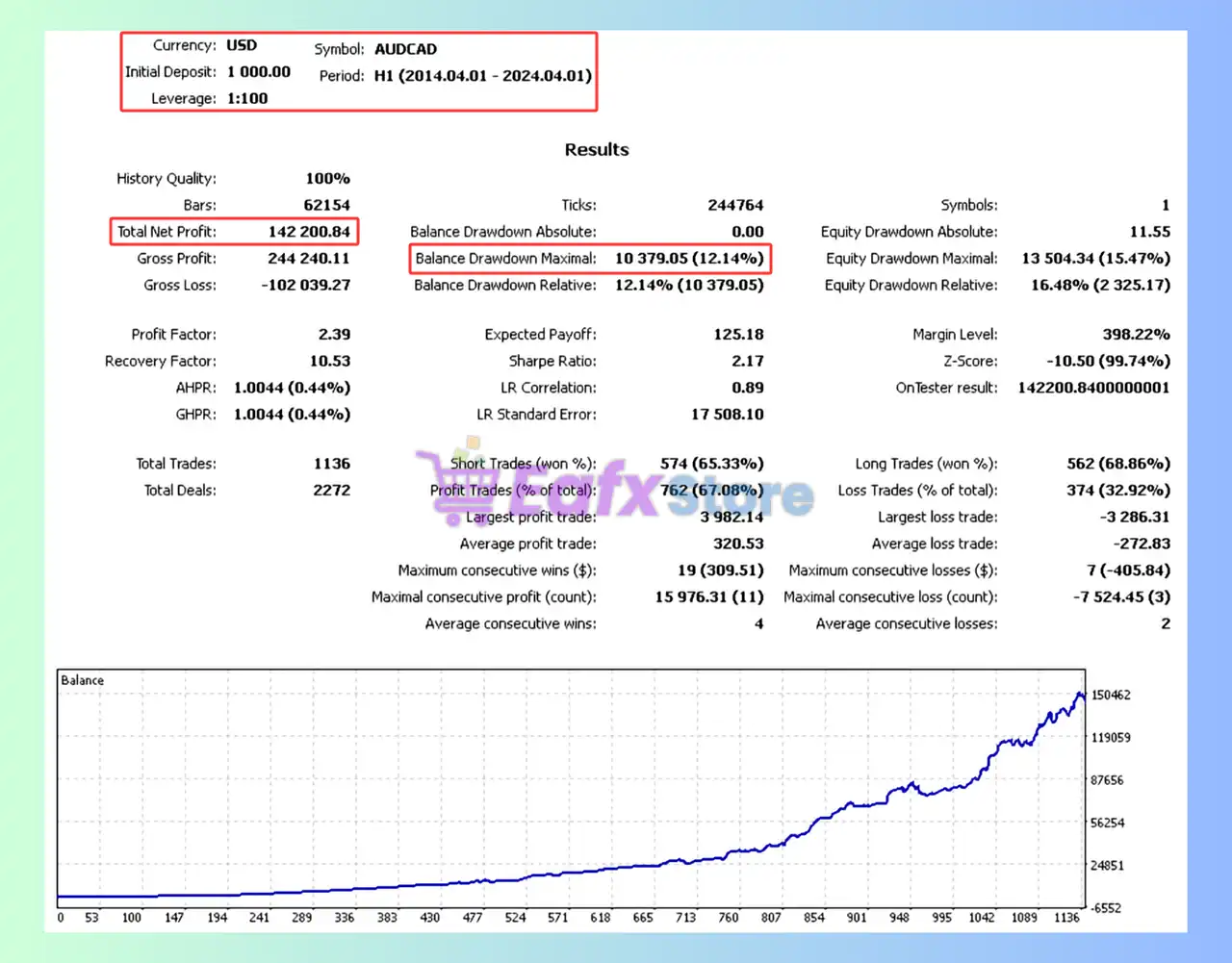
Task: Click the OnTester result value
Action: [x=1093, y=388]
